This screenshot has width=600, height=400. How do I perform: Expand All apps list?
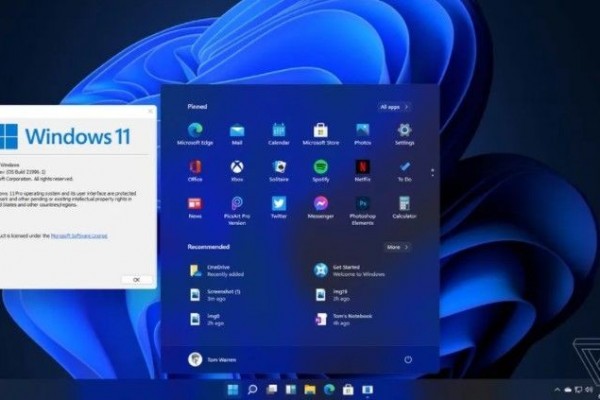[x=395, y=107]
